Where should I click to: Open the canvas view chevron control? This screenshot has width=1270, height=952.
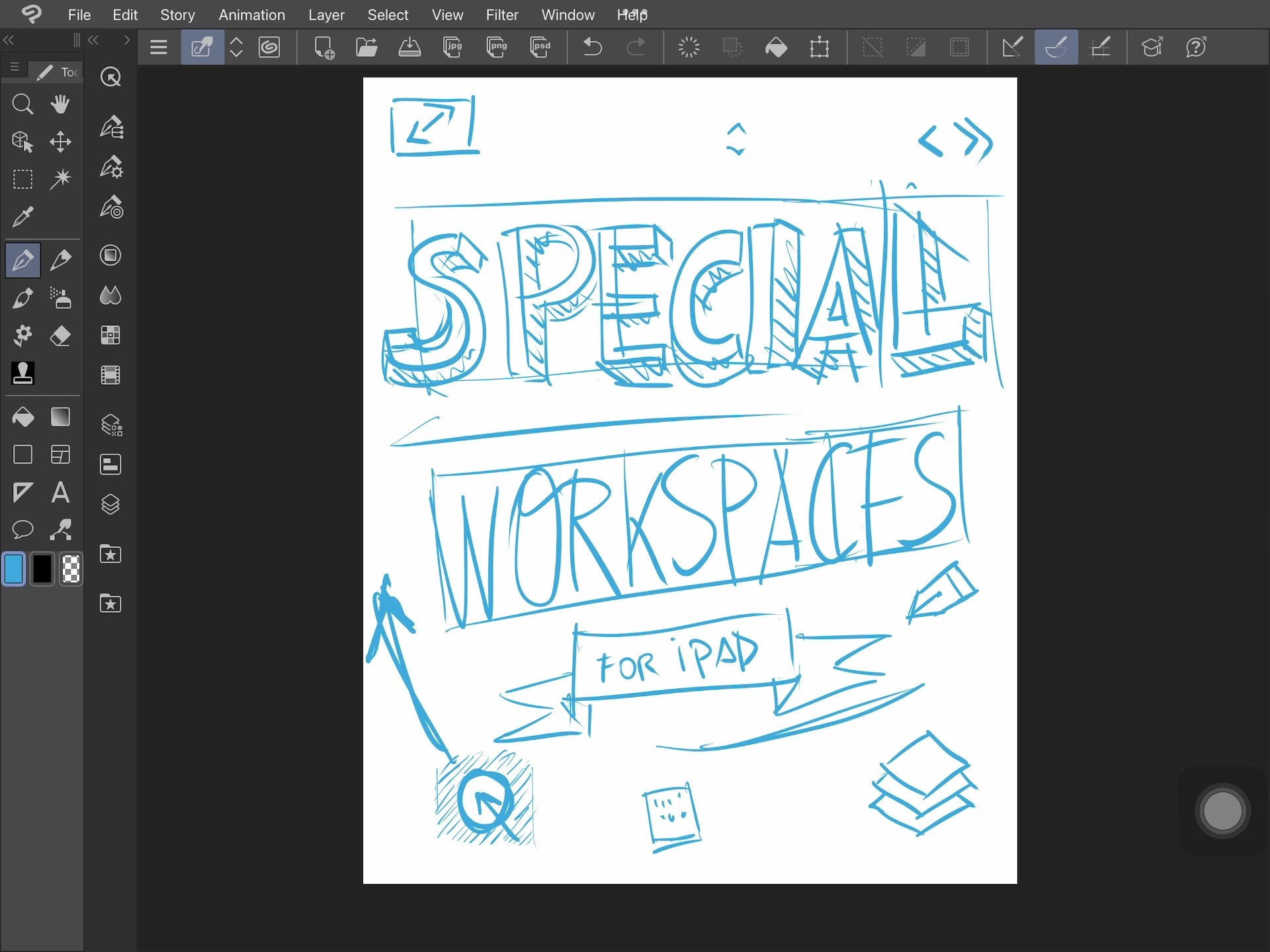(x=236, y=47)
